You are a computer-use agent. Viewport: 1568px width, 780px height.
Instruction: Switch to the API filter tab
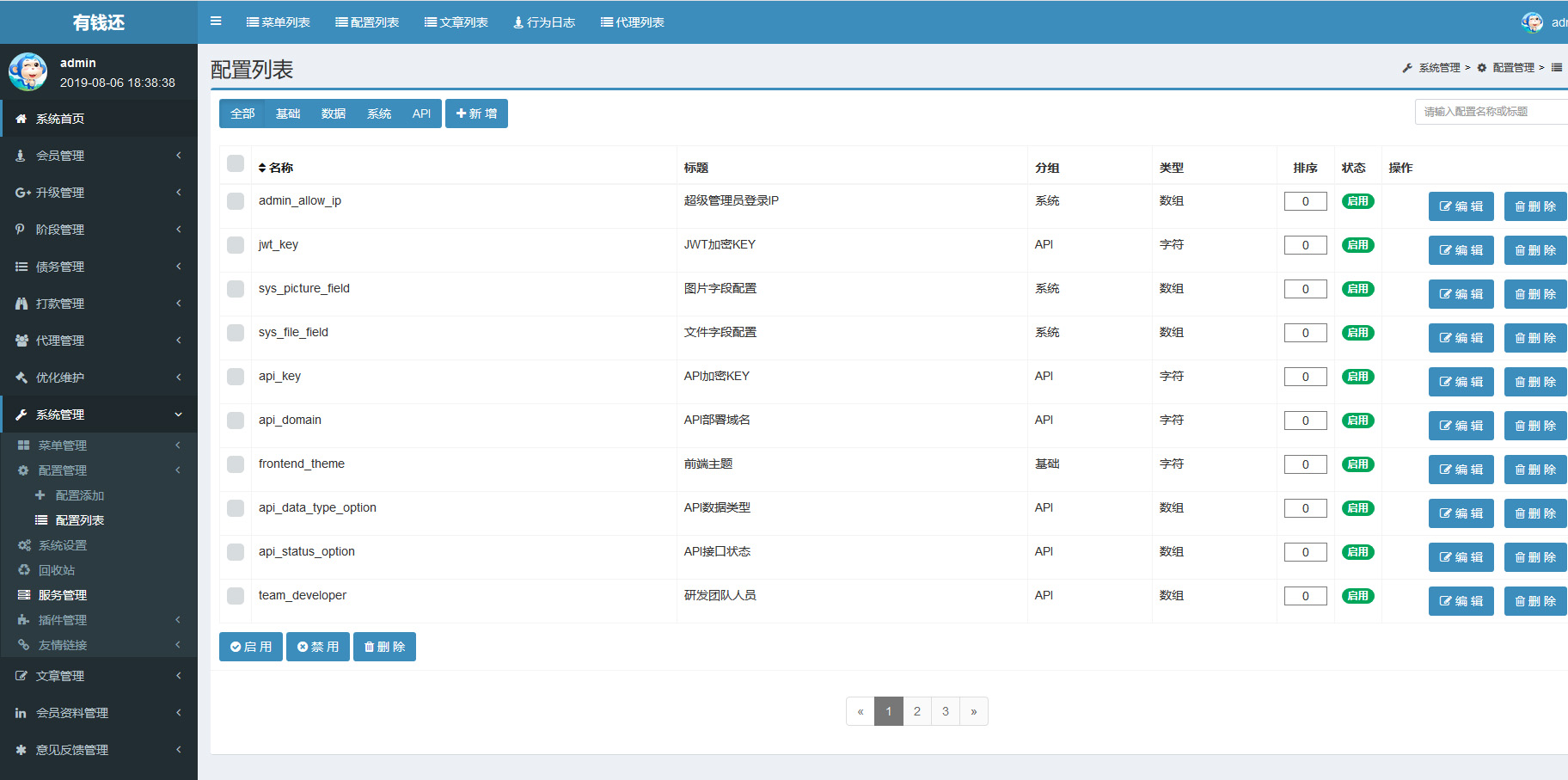[420, 113]
